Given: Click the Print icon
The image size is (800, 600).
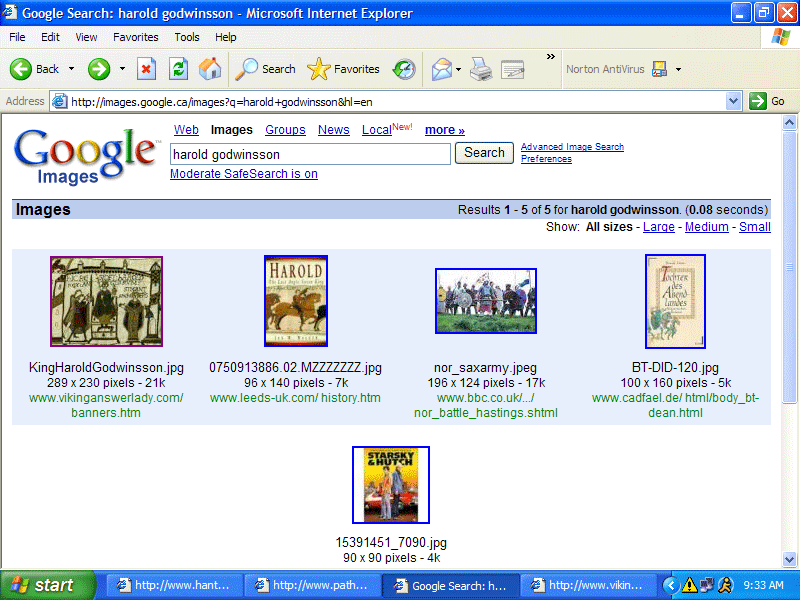Looking at the screenshot, I should [x=481, y=69].
